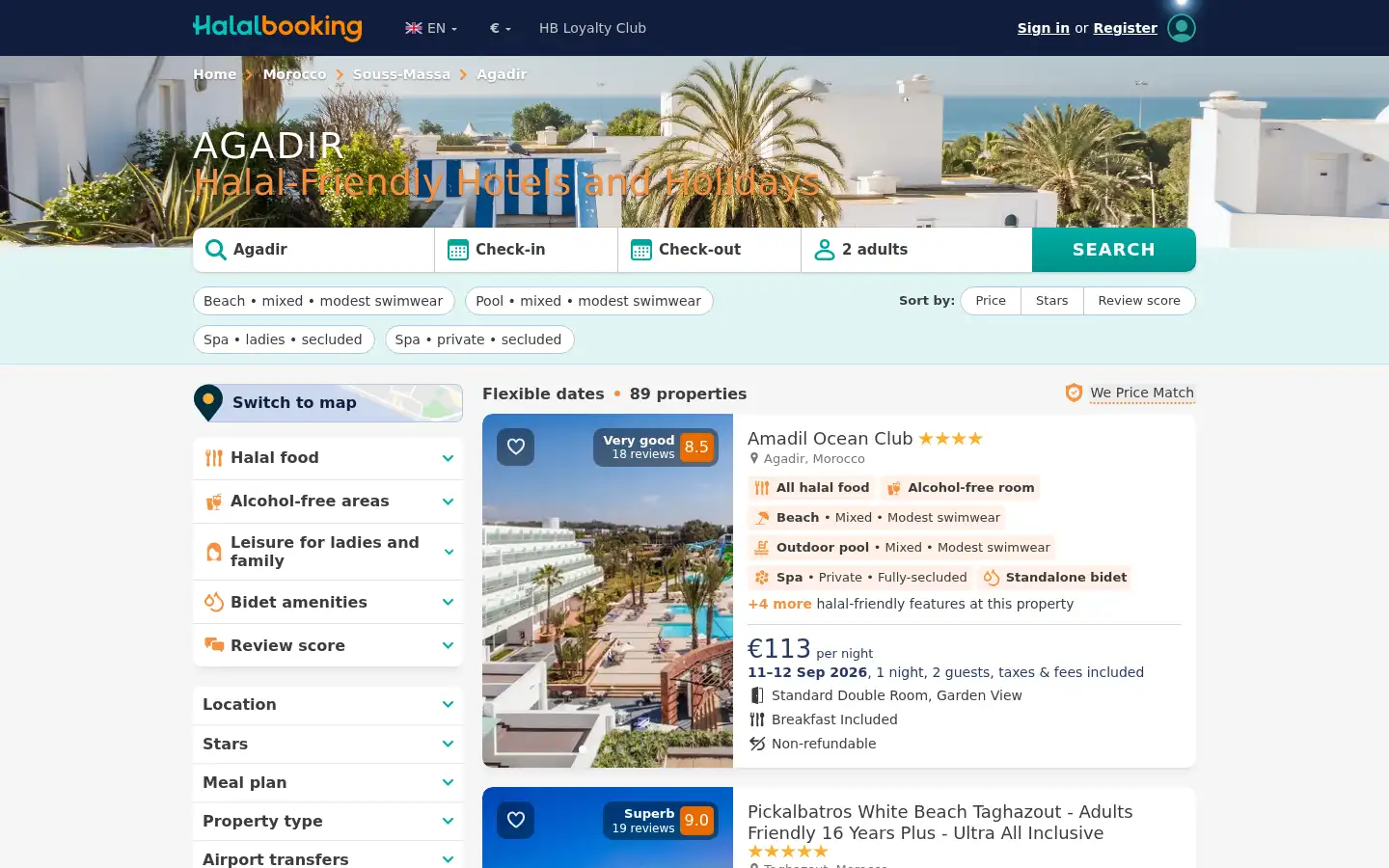Screen dimensions: 1389x868
Task: Click the Breakfast Included cutlery icon
Action: [757, 719]
